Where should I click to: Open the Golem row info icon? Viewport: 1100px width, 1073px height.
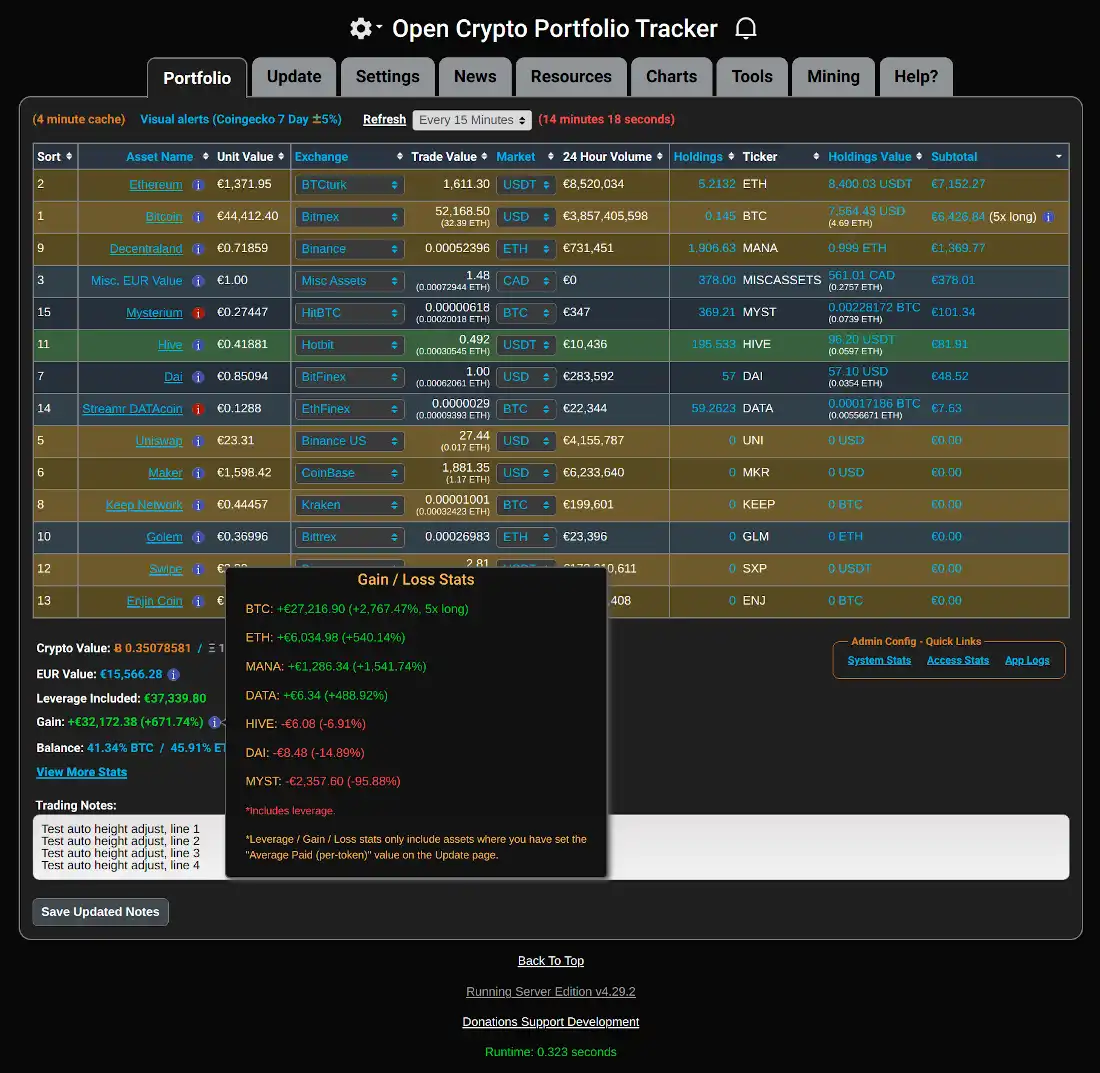click(199, 537)
